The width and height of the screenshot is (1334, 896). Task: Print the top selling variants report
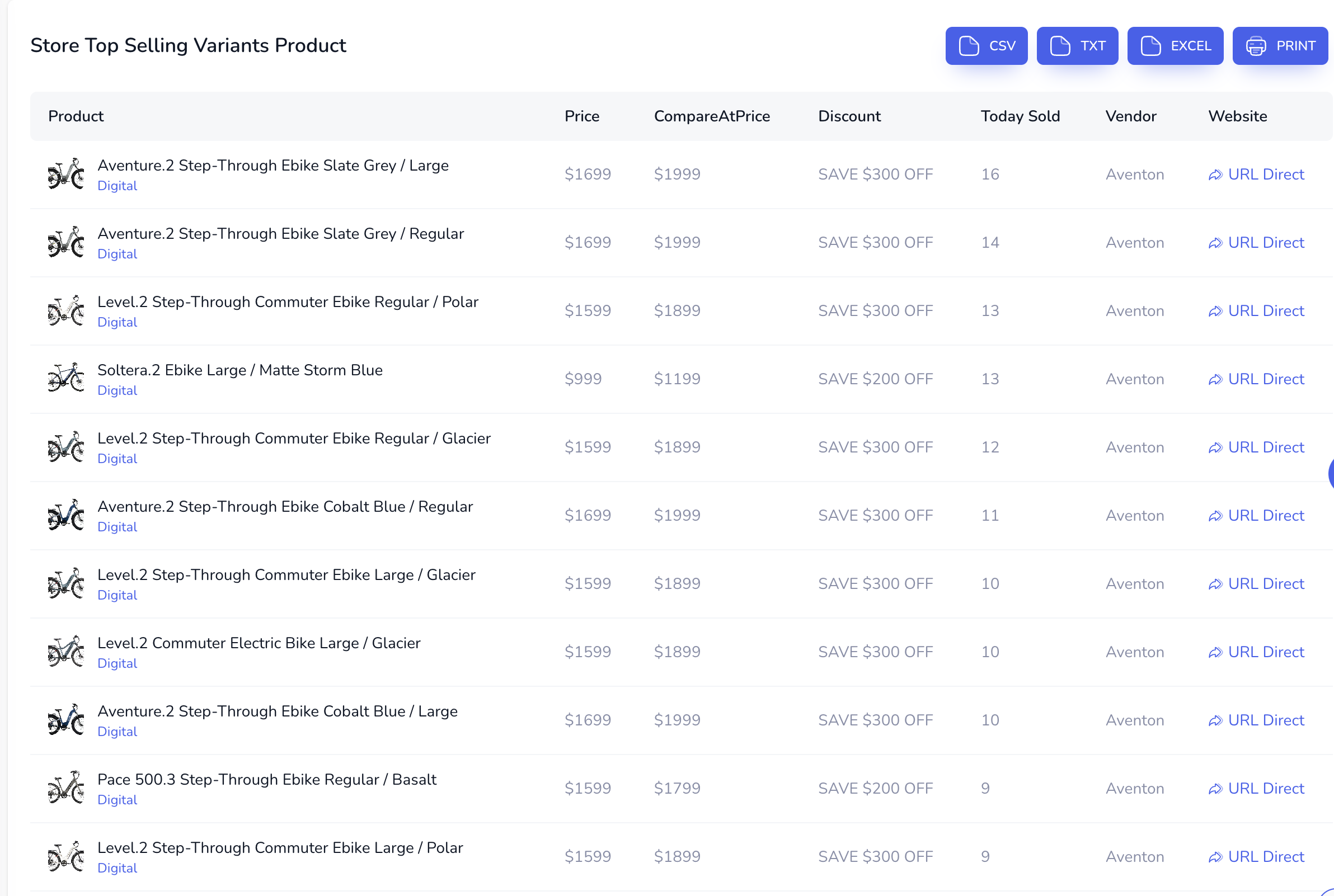click(x=1280, y=45)
